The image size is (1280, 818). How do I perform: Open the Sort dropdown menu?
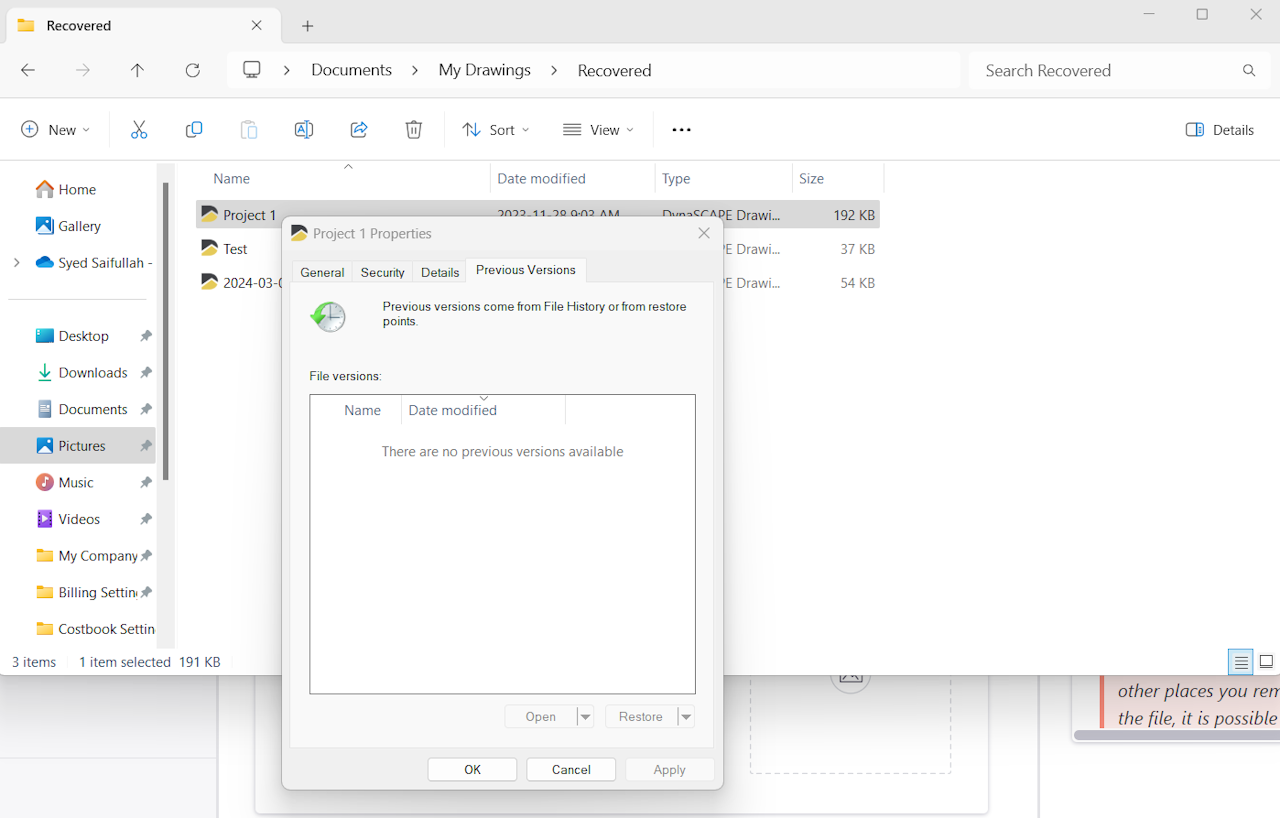pyautogui.click(x=496, y=130)
